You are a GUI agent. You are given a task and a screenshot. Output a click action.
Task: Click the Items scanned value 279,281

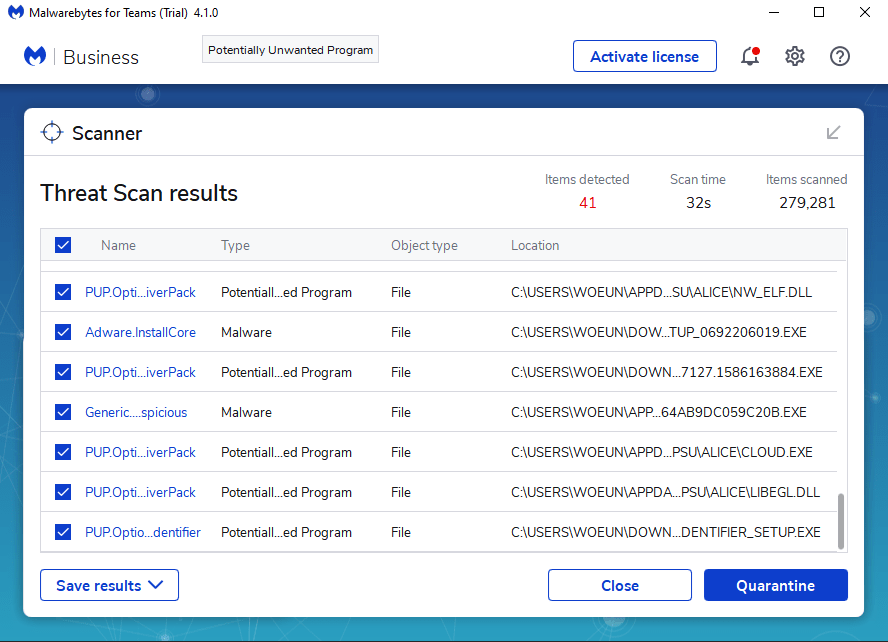tap(807, 203)
